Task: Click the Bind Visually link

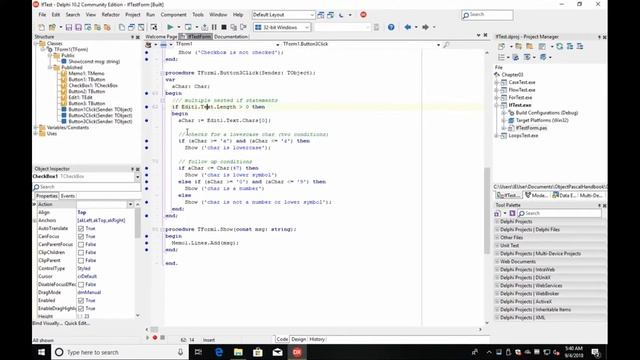Action: pyautogui.click(x=47, y=323)
